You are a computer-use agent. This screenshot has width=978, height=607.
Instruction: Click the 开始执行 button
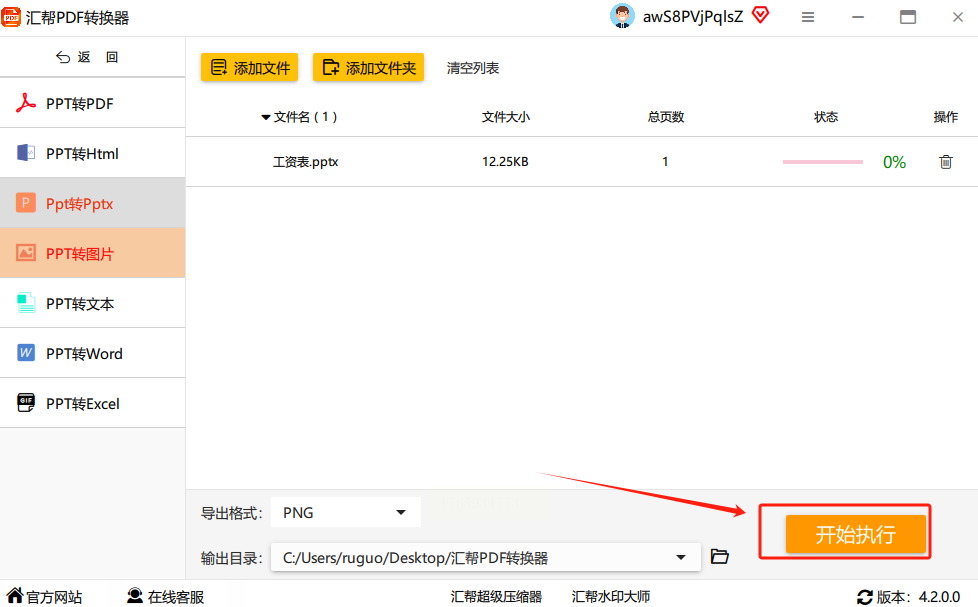click(856, 534)
